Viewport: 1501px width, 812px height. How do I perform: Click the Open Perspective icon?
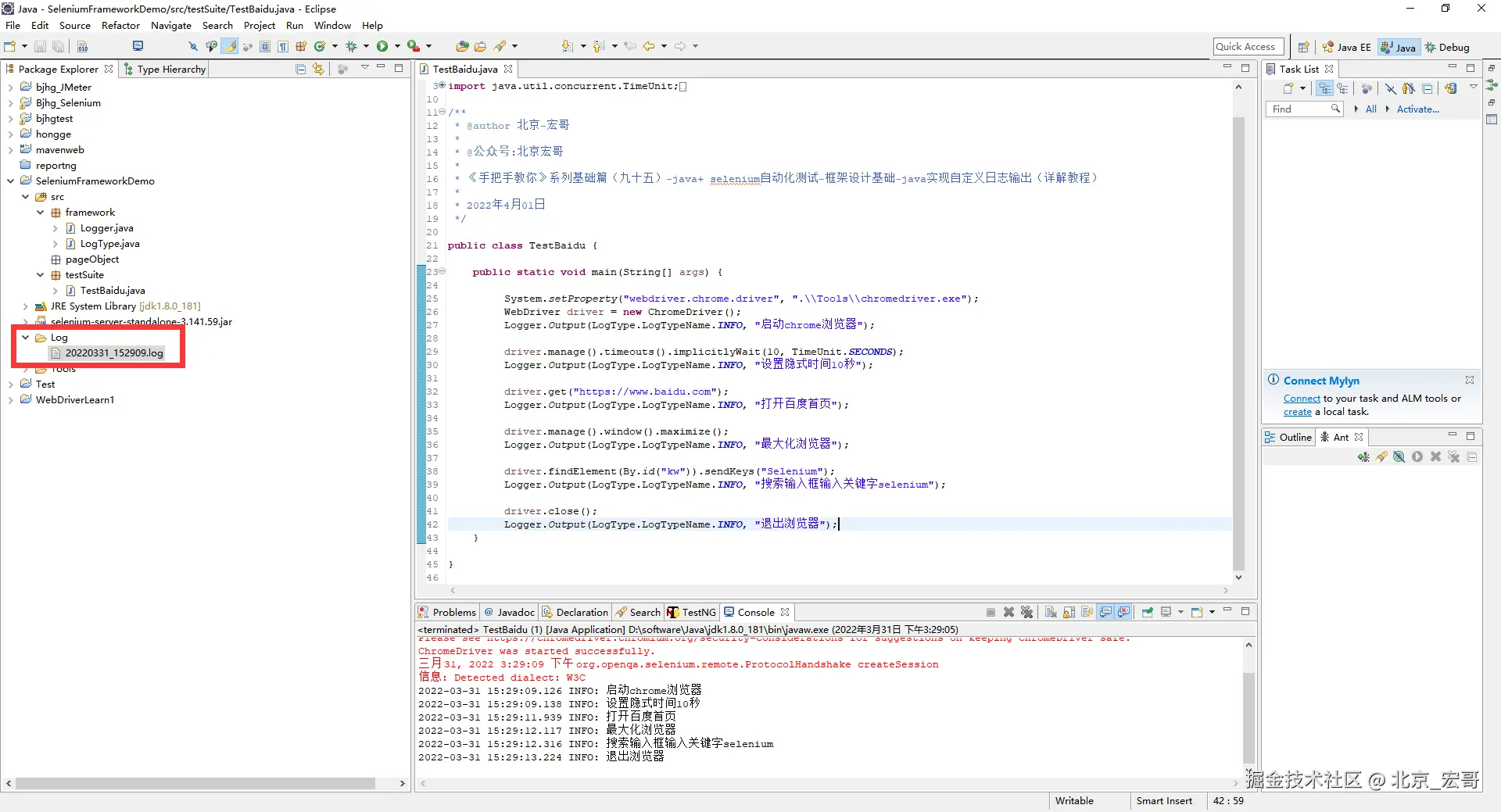click(1303, 47)
